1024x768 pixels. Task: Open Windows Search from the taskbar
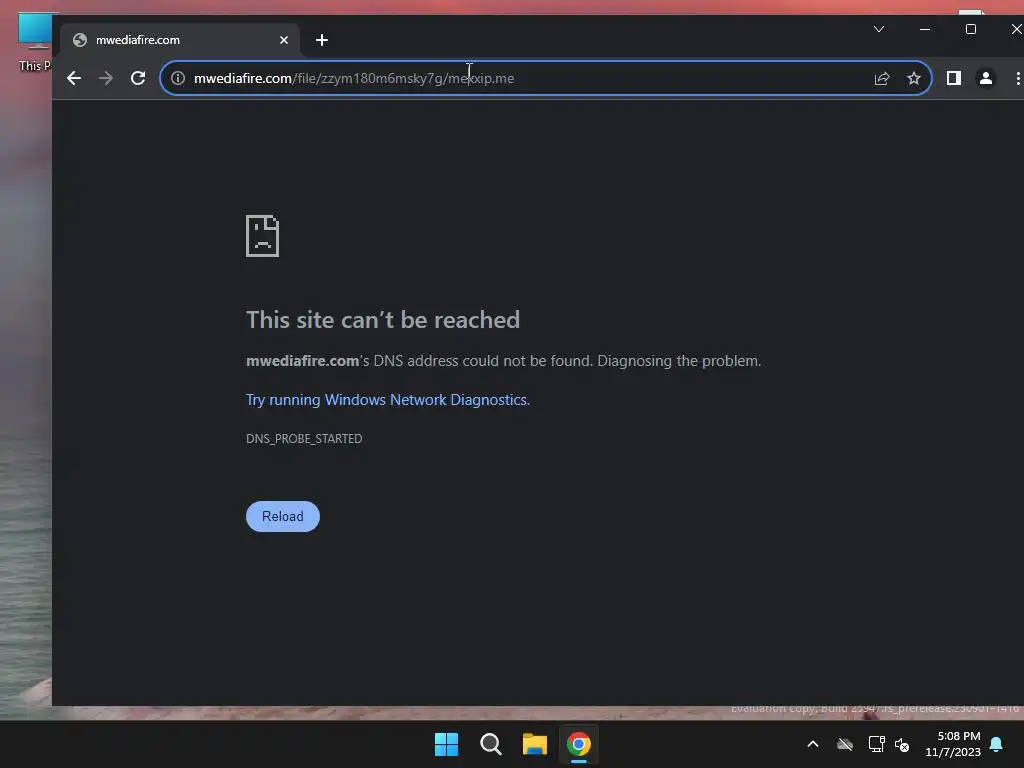pyautogui.click(x=490, y=744)
